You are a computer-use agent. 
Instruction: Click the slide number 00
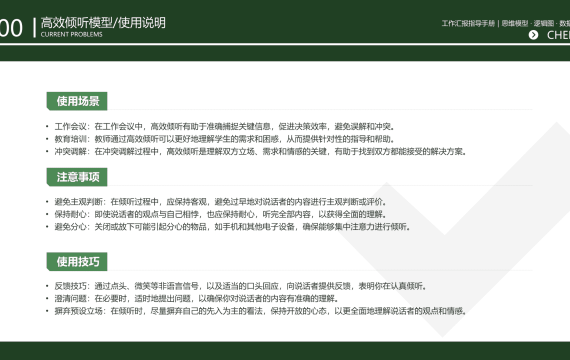tap(11, 28)
